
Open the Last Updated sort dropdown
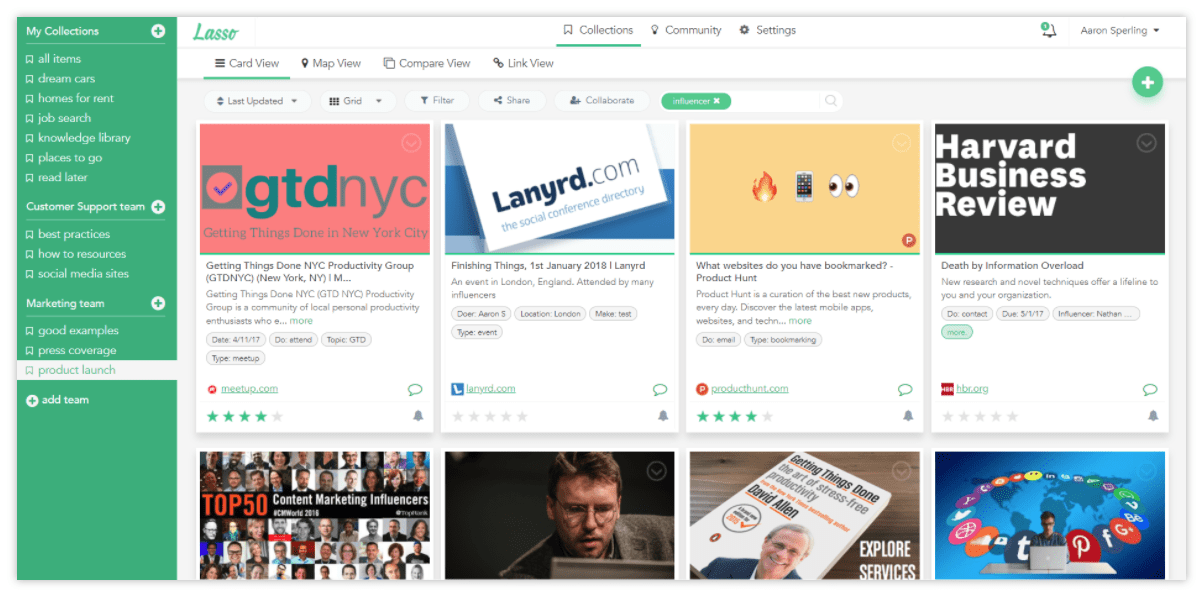(257, 100)
